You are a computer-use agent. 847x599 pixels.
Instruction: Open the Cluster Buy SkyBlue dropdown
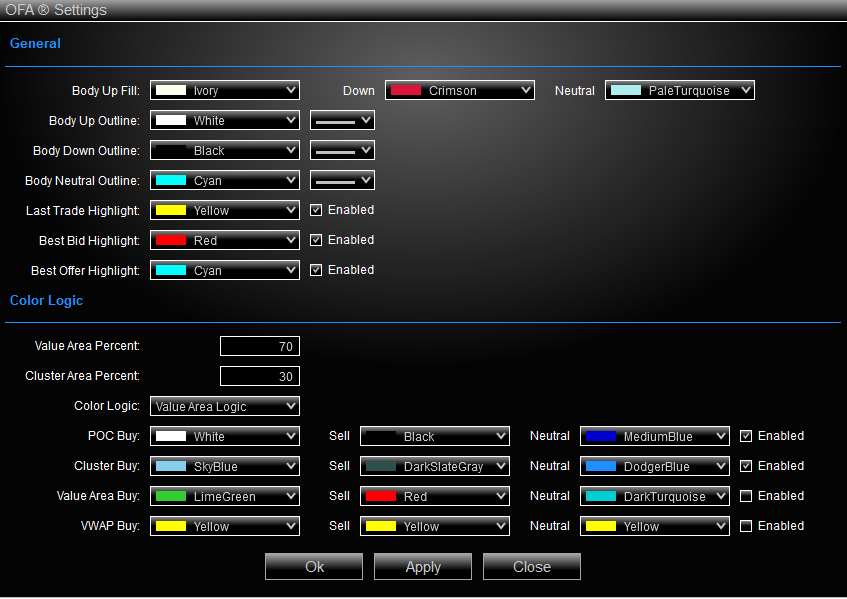[x=225, y=466]
